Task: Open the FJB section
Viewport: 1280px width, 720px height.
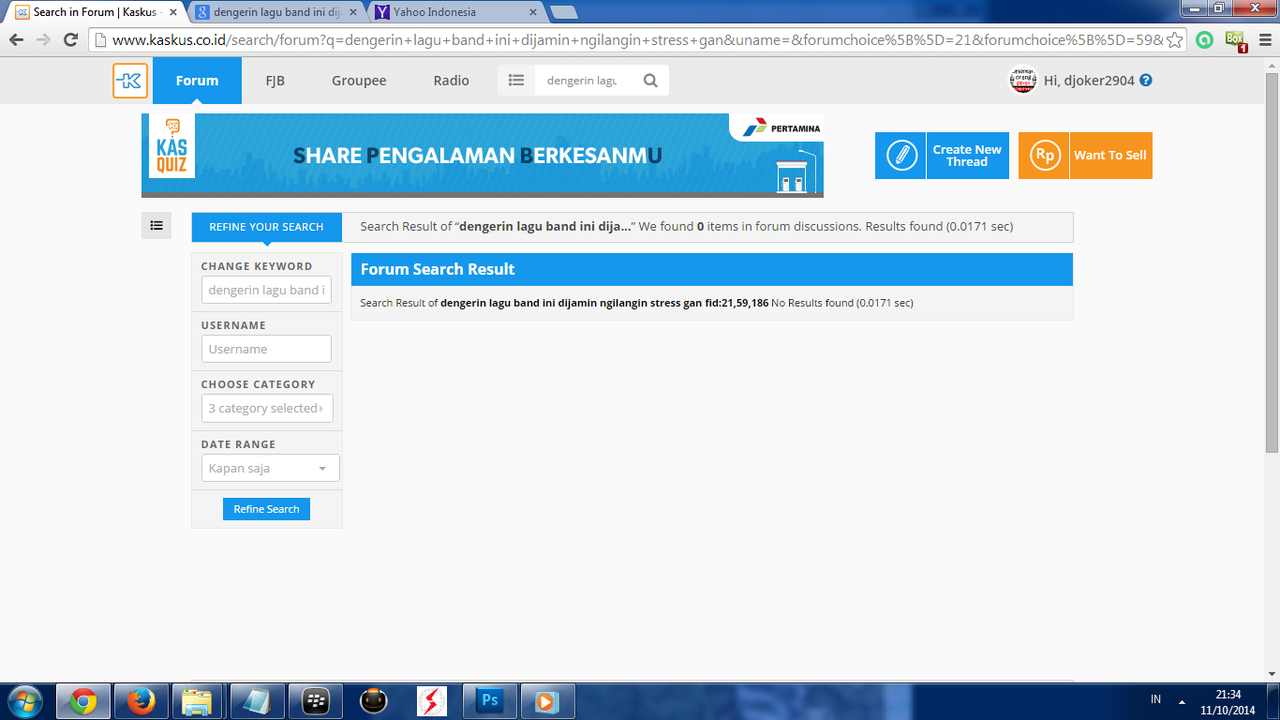Action: coord(275,81)
